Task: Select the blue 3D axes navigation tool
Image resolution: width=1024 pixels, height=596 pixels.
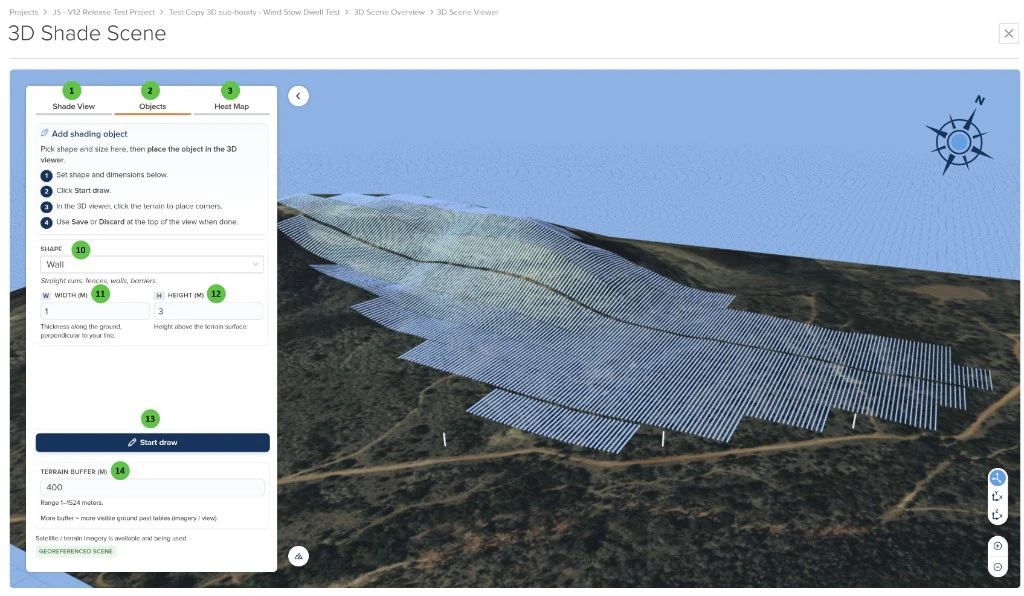Action: pyautogui.click(x=997, y=478)
